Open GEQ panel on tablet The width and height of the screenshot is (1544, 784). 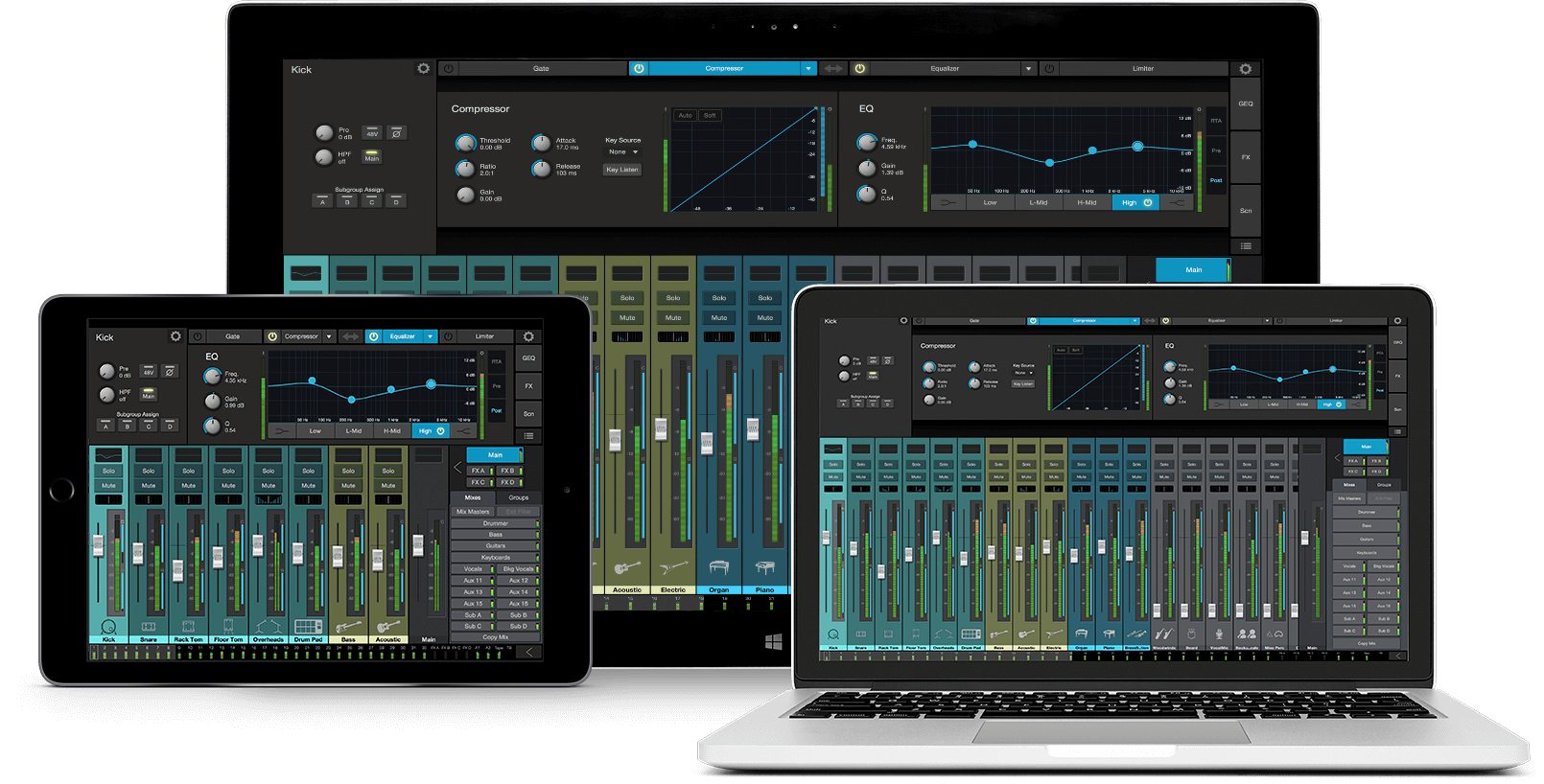[x=528, y=357]
